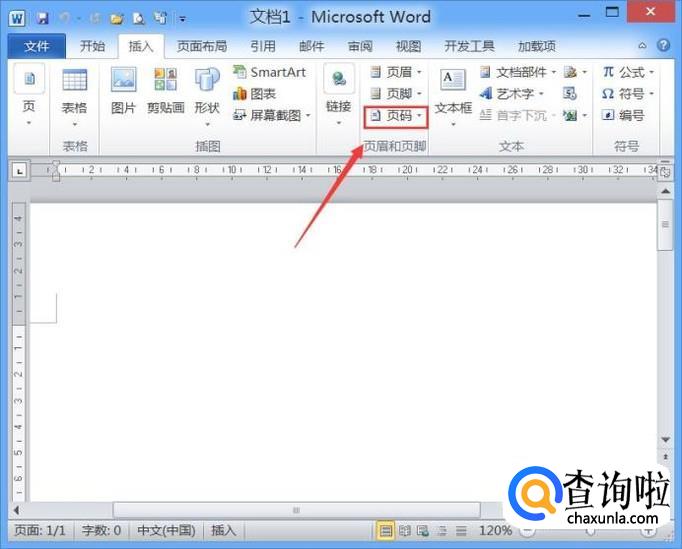Collapse the ribbon with the caret icon
The width and height of the screenshot is (682, 549).
pos(642,45)
